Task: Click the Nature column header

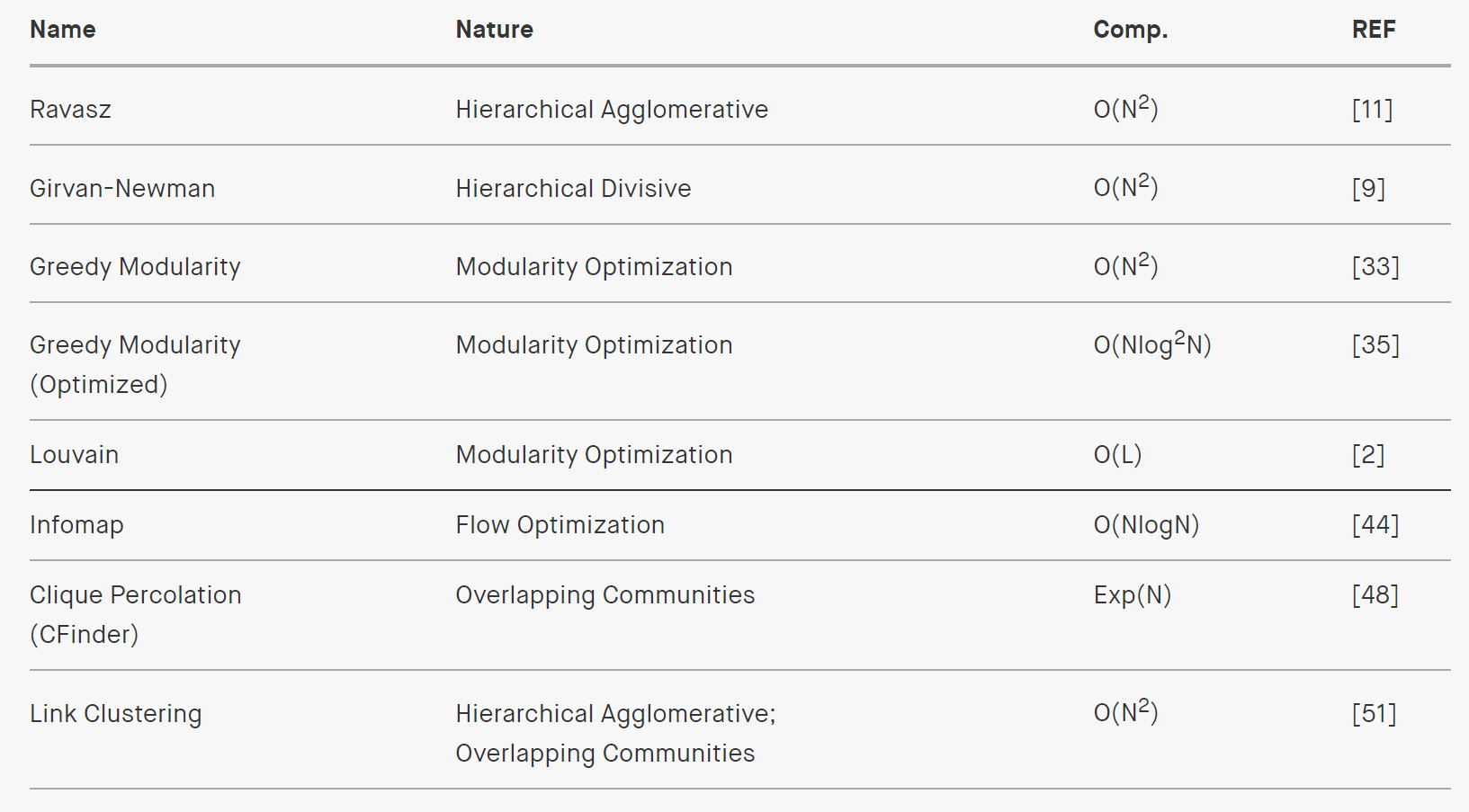Action: [495, 30]
